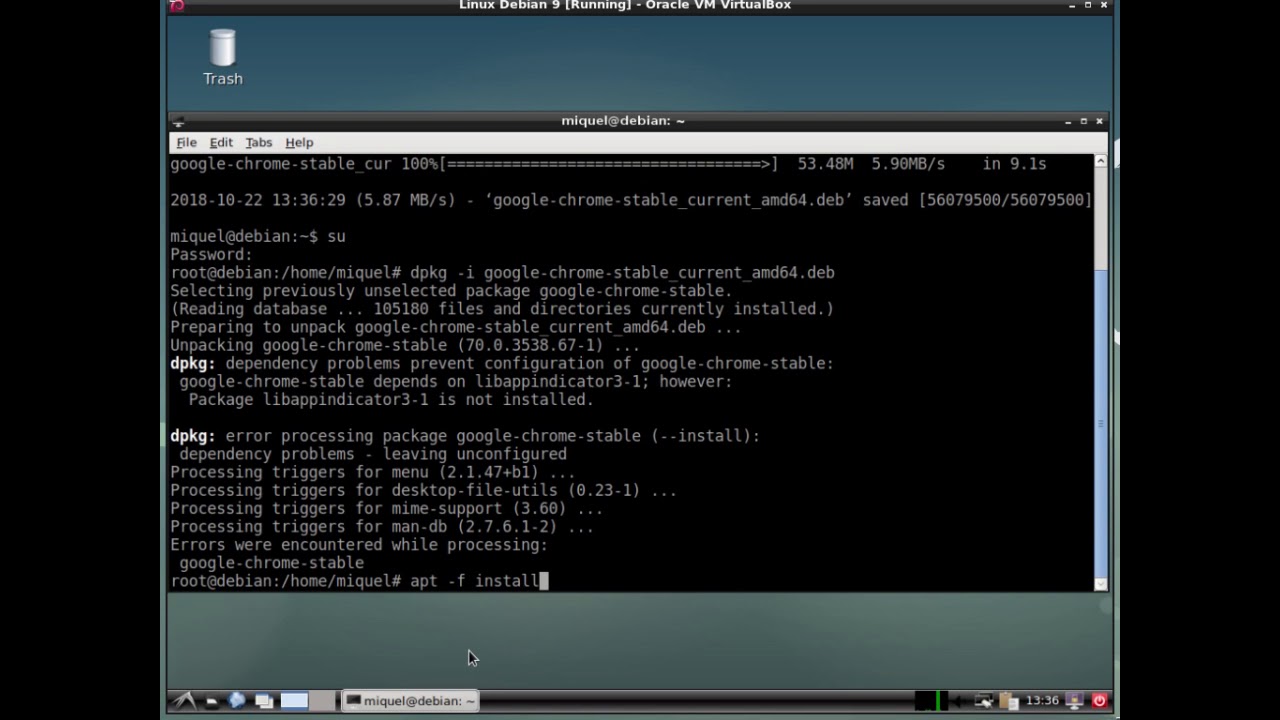Open the Edit menu in the terminal
This screenshot has height=720, width=1280.
(221, 142)
